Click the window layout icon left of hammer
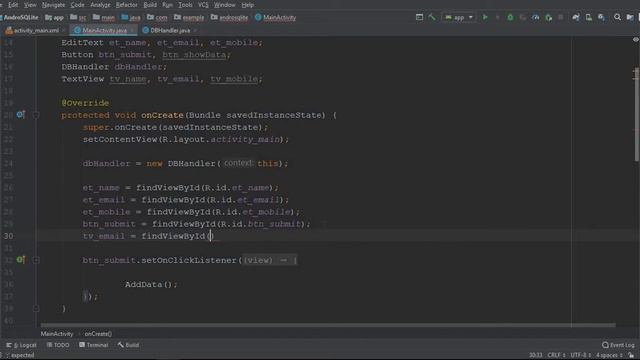640x360 pixels. [x=419, y=17]
